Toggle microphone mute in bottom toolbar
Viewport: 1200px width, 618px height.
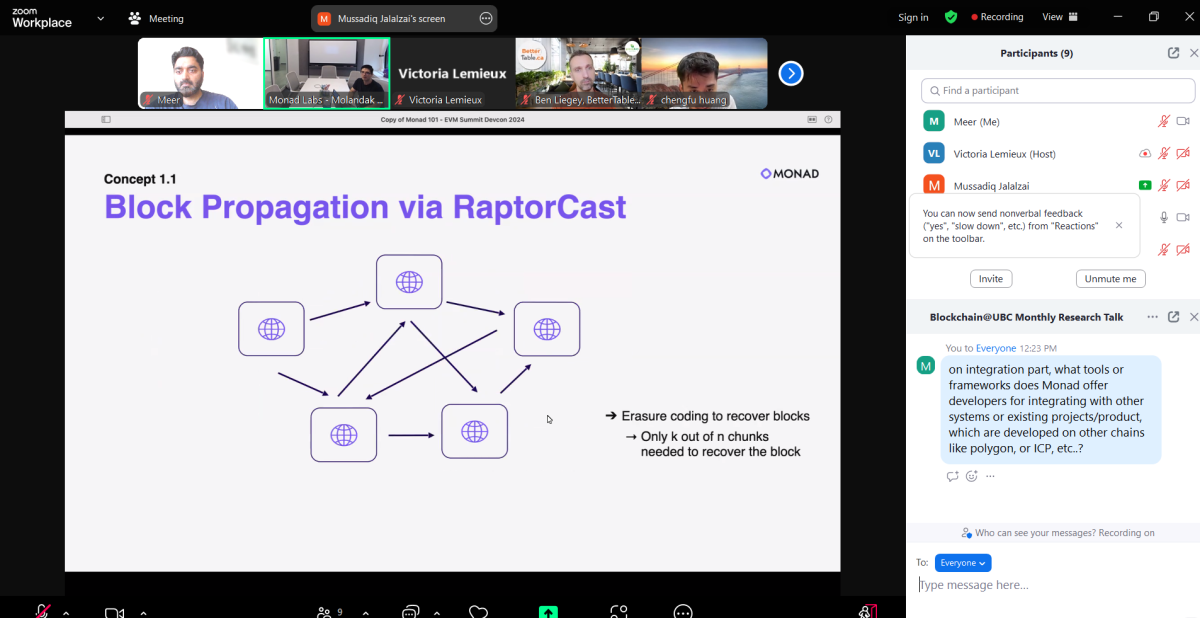43,610
